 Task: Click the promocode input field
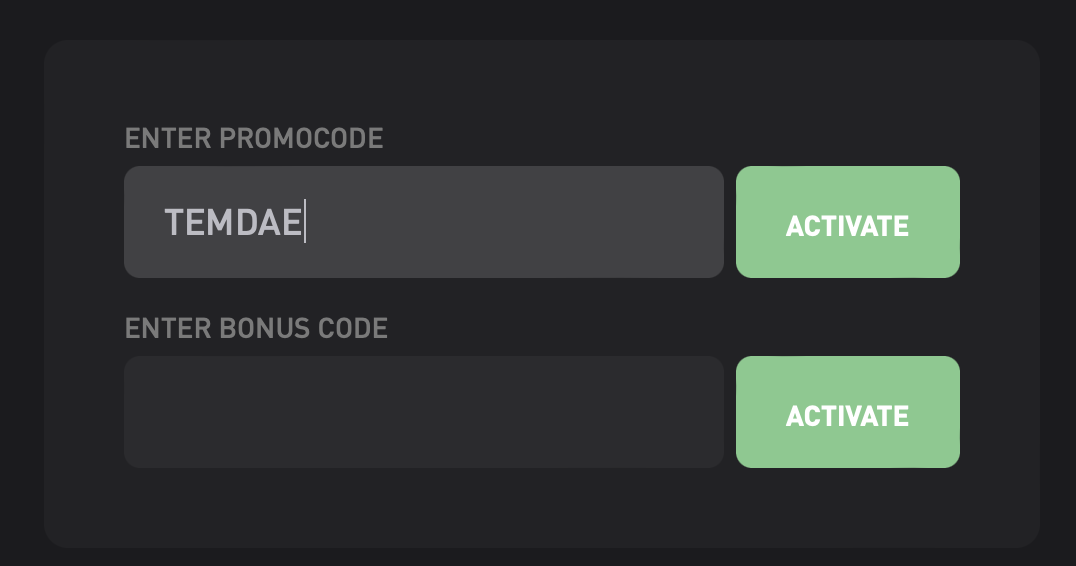coord(423,222)
